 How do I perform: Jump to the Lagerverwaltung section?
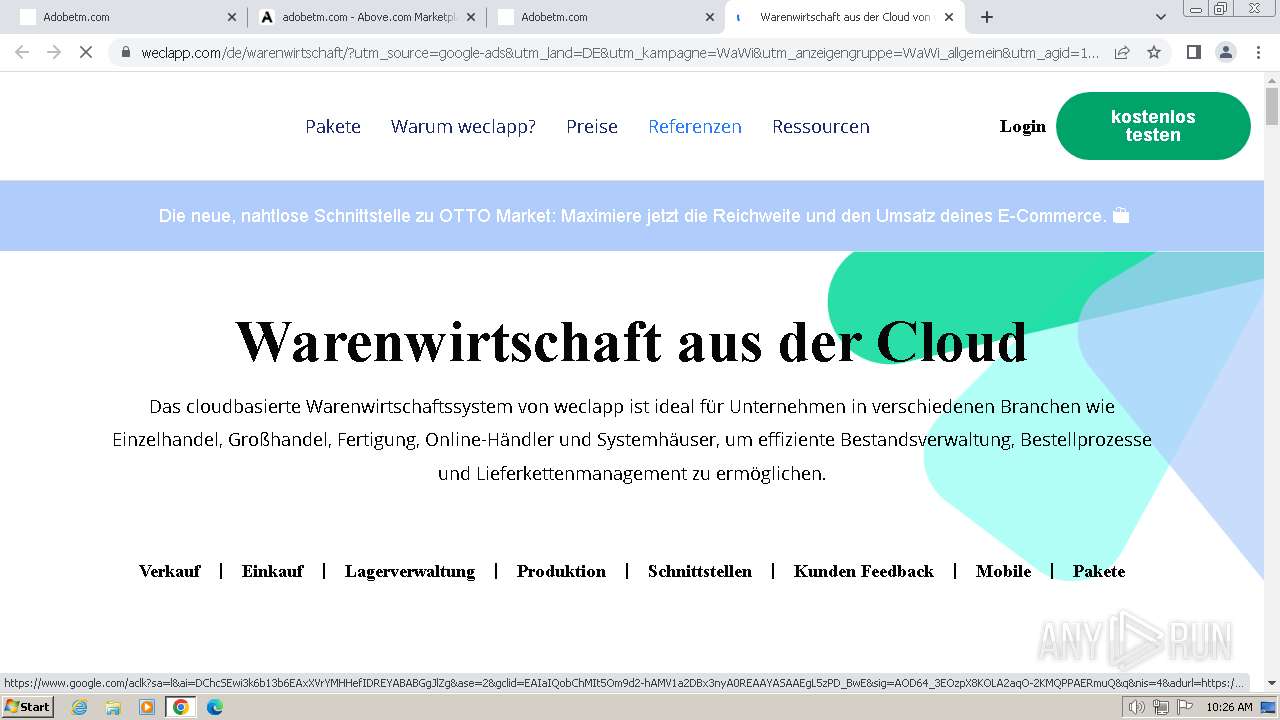coord(410,571)
